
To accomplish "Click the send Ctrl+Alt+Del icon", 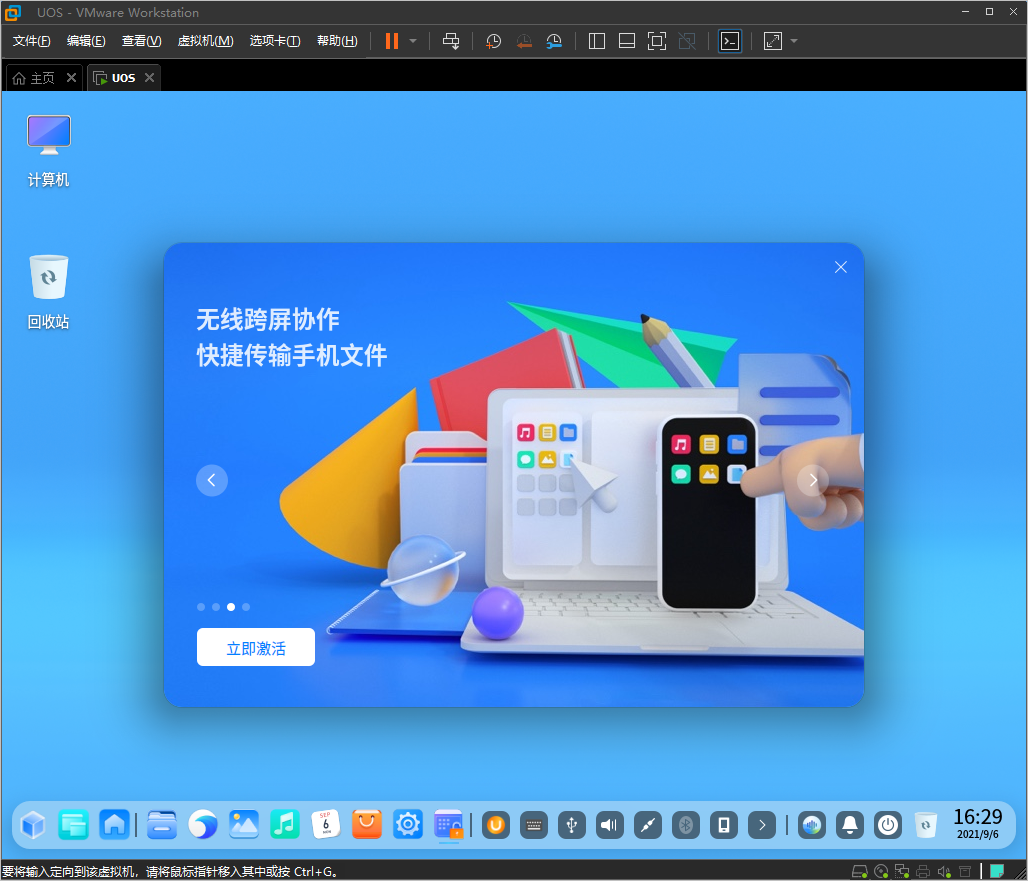I will (451, 41).
